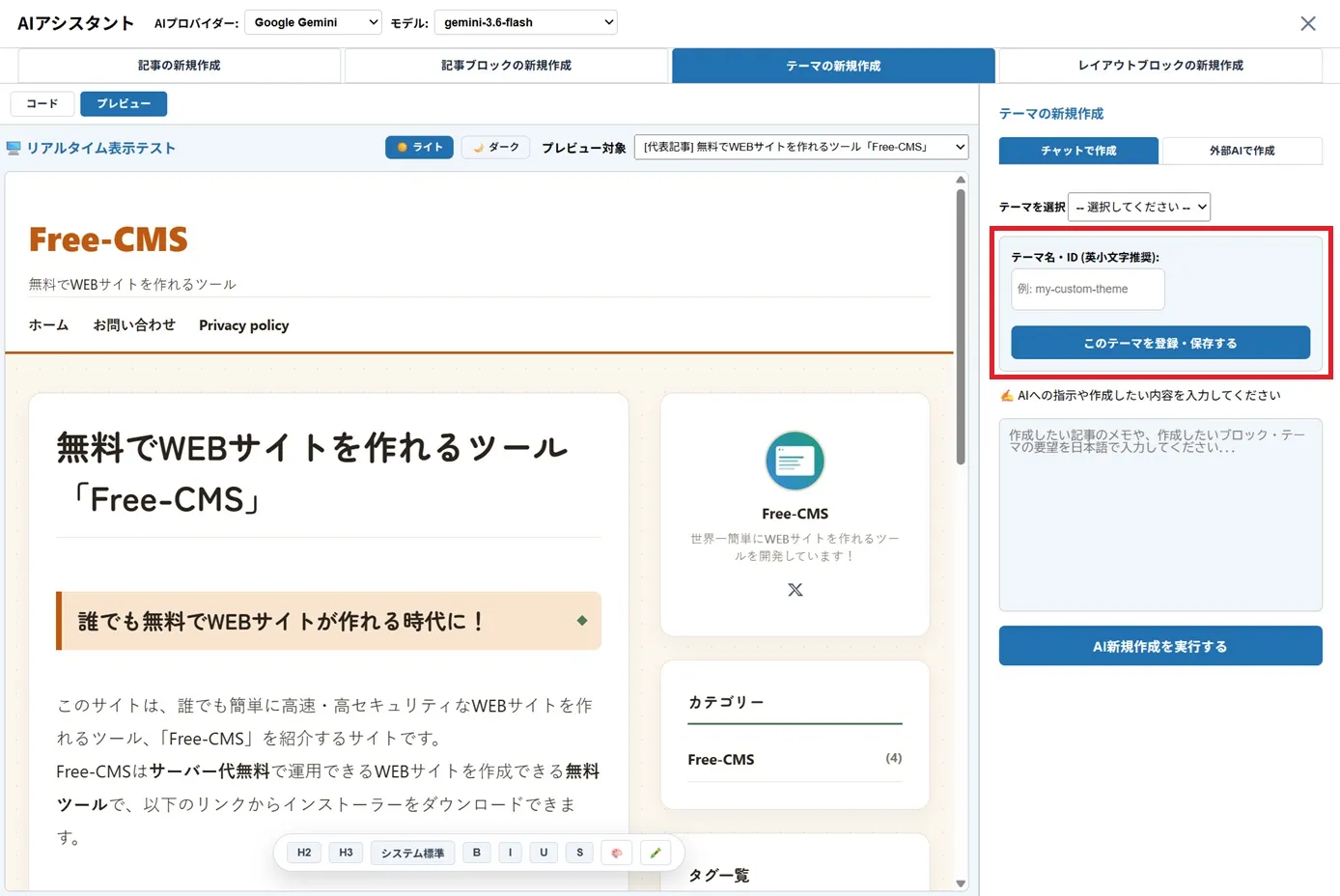Open the Privacy policy link

click(x=244, y=325)
